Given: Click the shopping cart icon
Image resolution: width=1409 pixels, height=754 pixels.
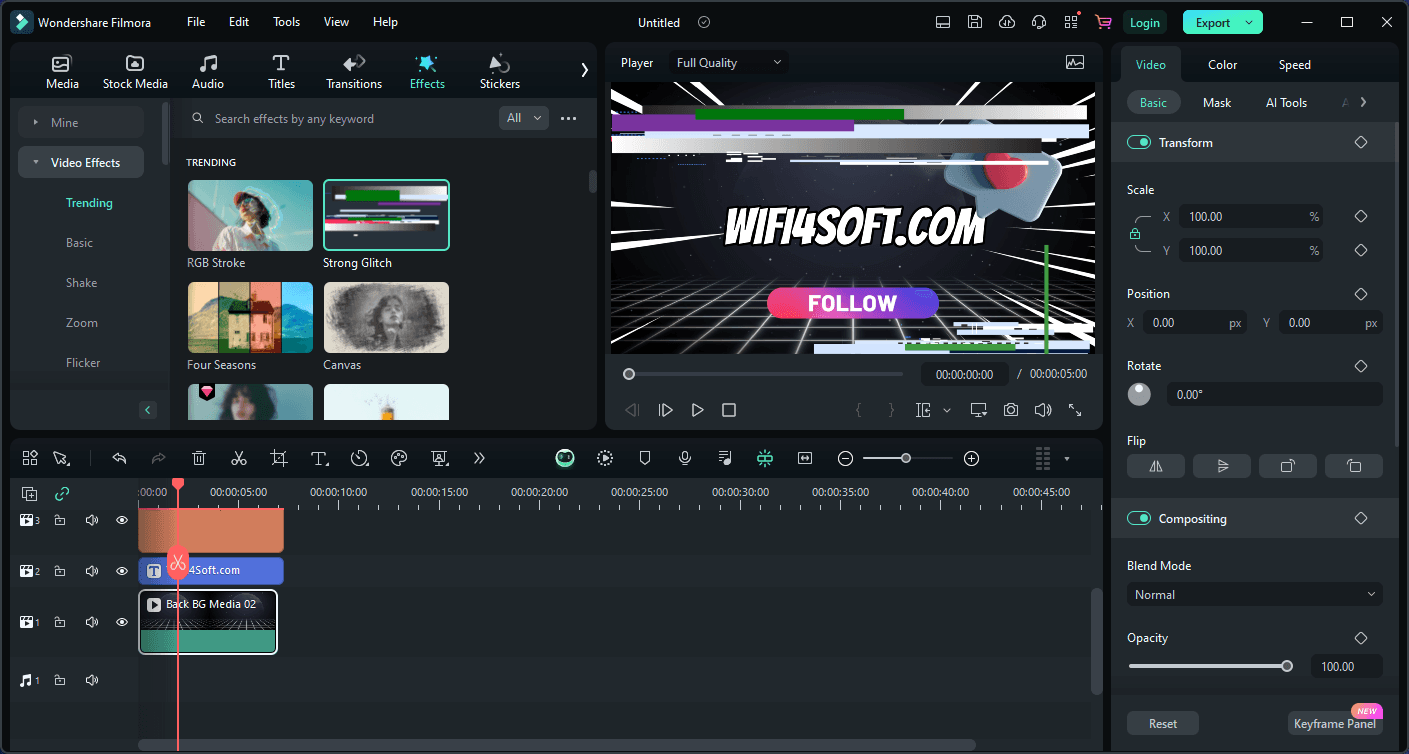Looking at the screenshot, I should coord(1103,22).
